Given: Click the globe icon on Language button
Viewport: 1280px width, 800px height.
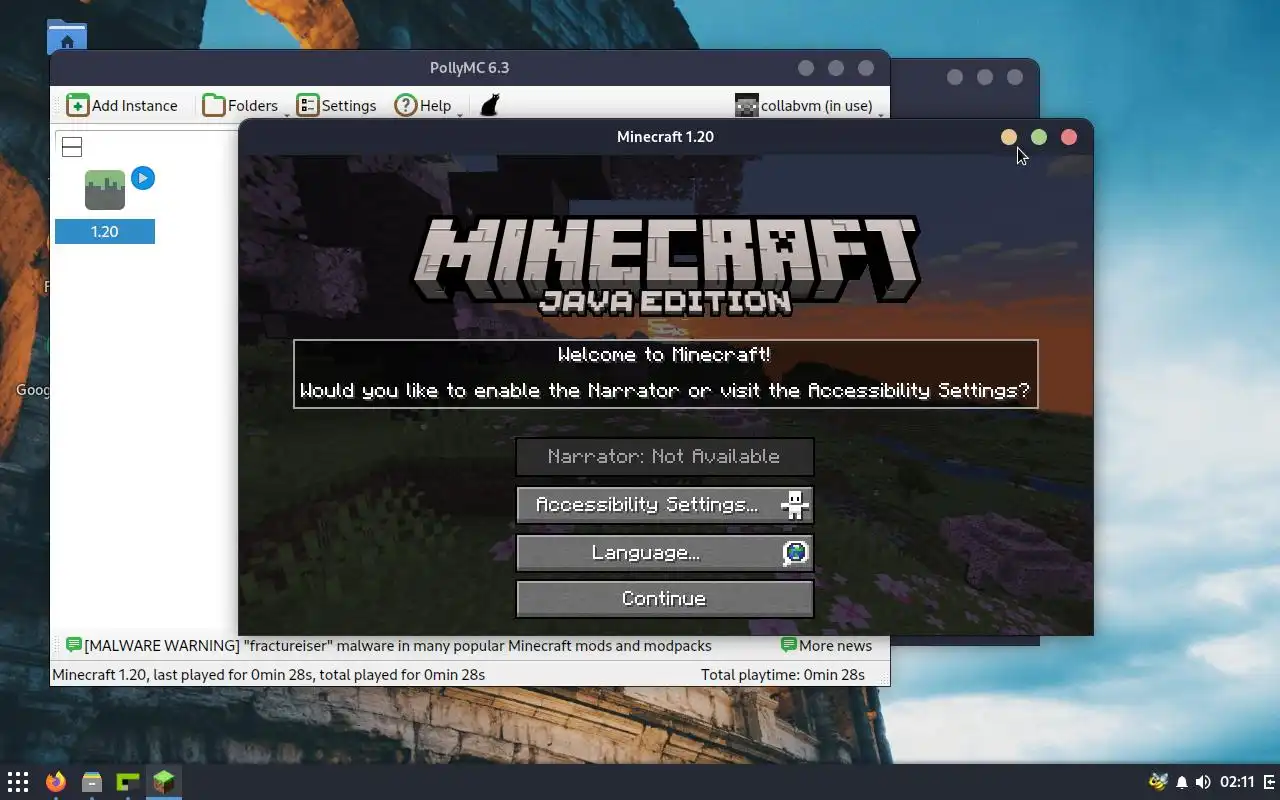Looking at the screenshot, I should (x=795, y=552).
